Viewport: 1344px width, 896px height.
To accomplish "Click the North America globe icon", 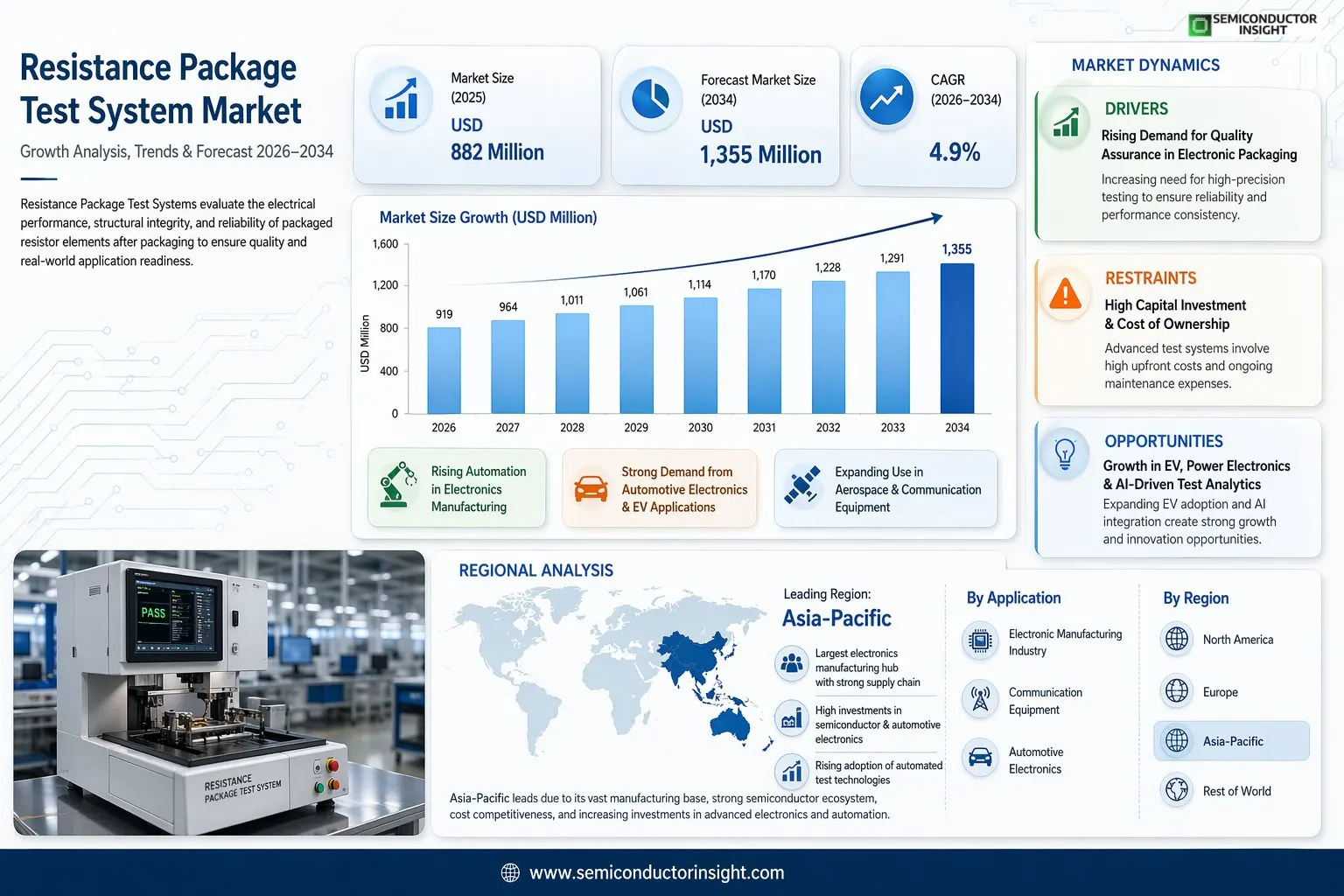I will tap(1177, 639).
